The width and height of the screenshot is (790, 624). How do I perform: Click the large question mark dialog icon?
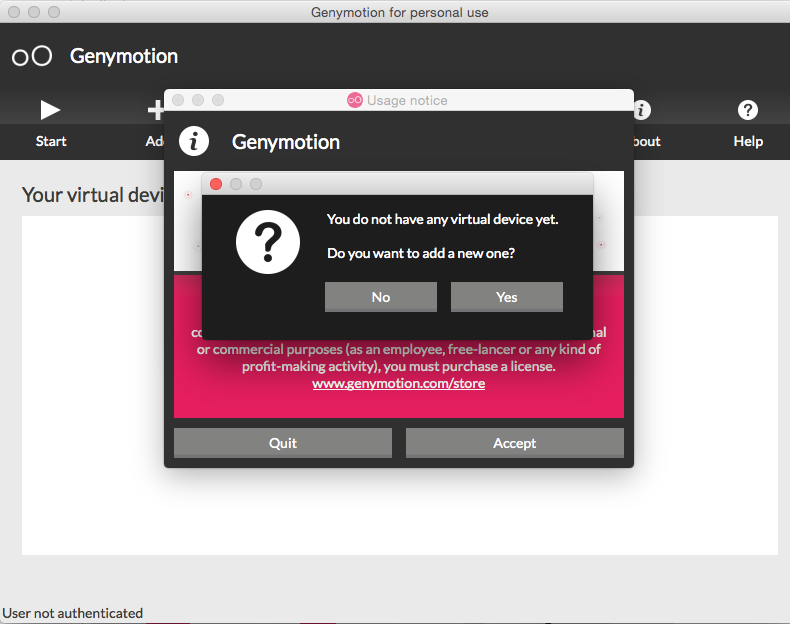268,242
